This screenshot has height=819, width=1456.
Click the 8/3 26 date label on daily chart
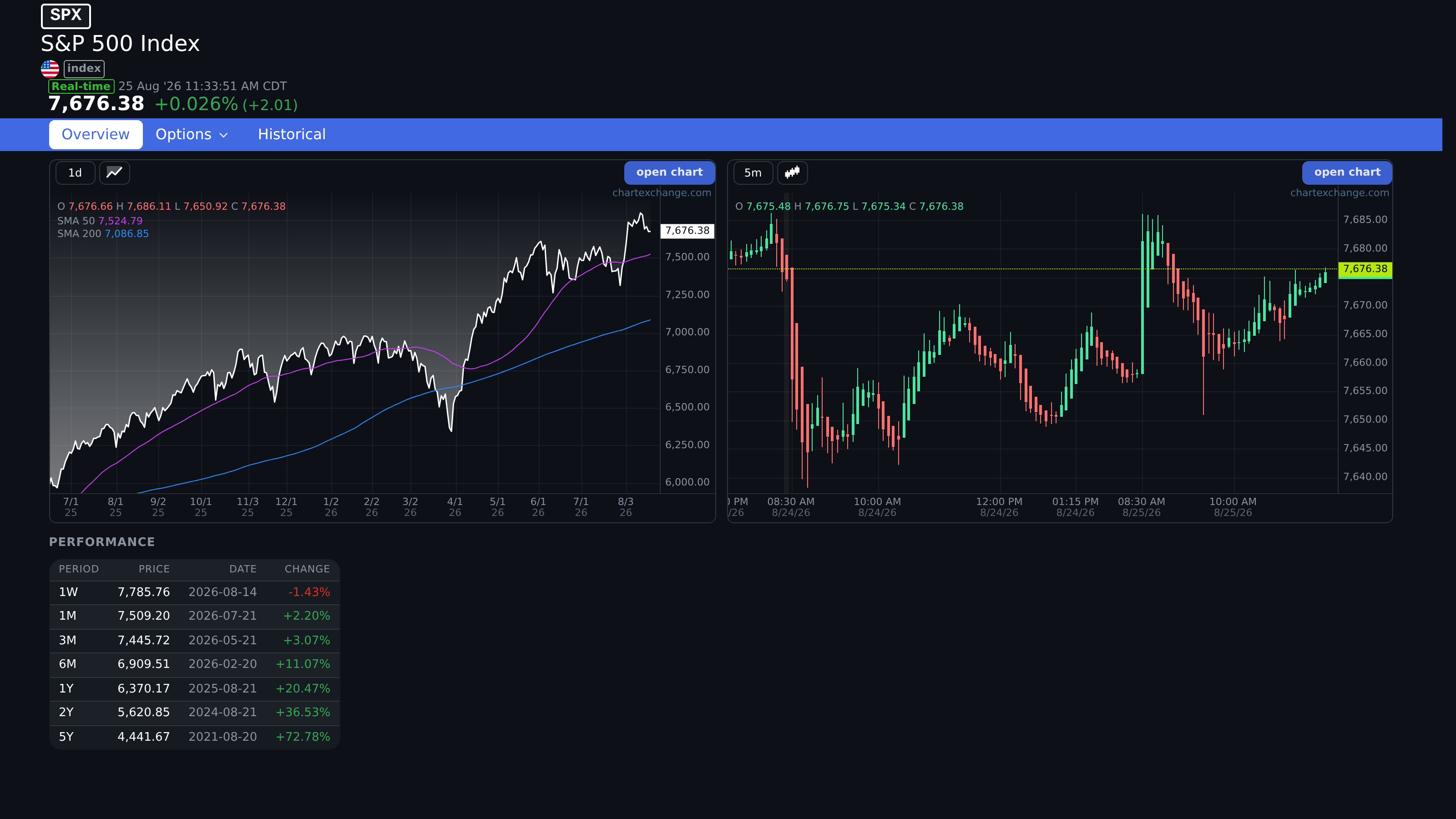click(626, 507)
